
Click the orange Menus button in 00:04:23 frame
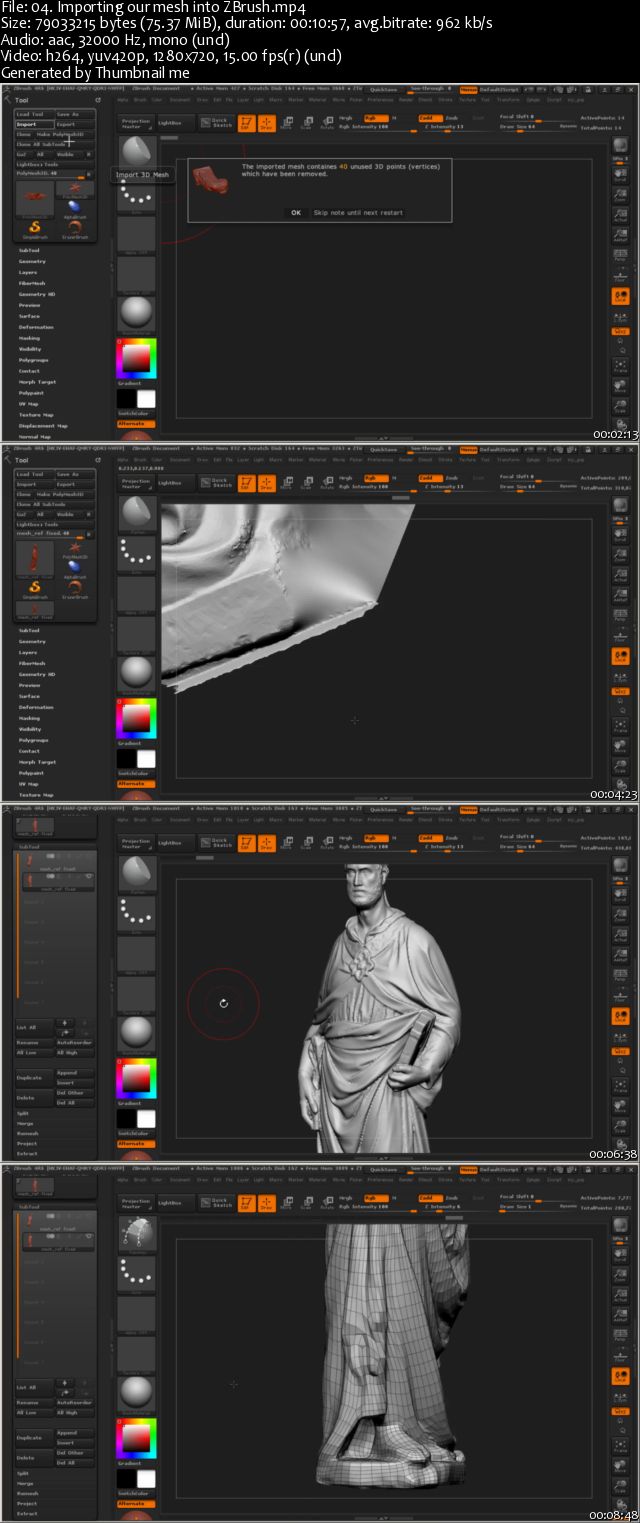tap(468, 449)
